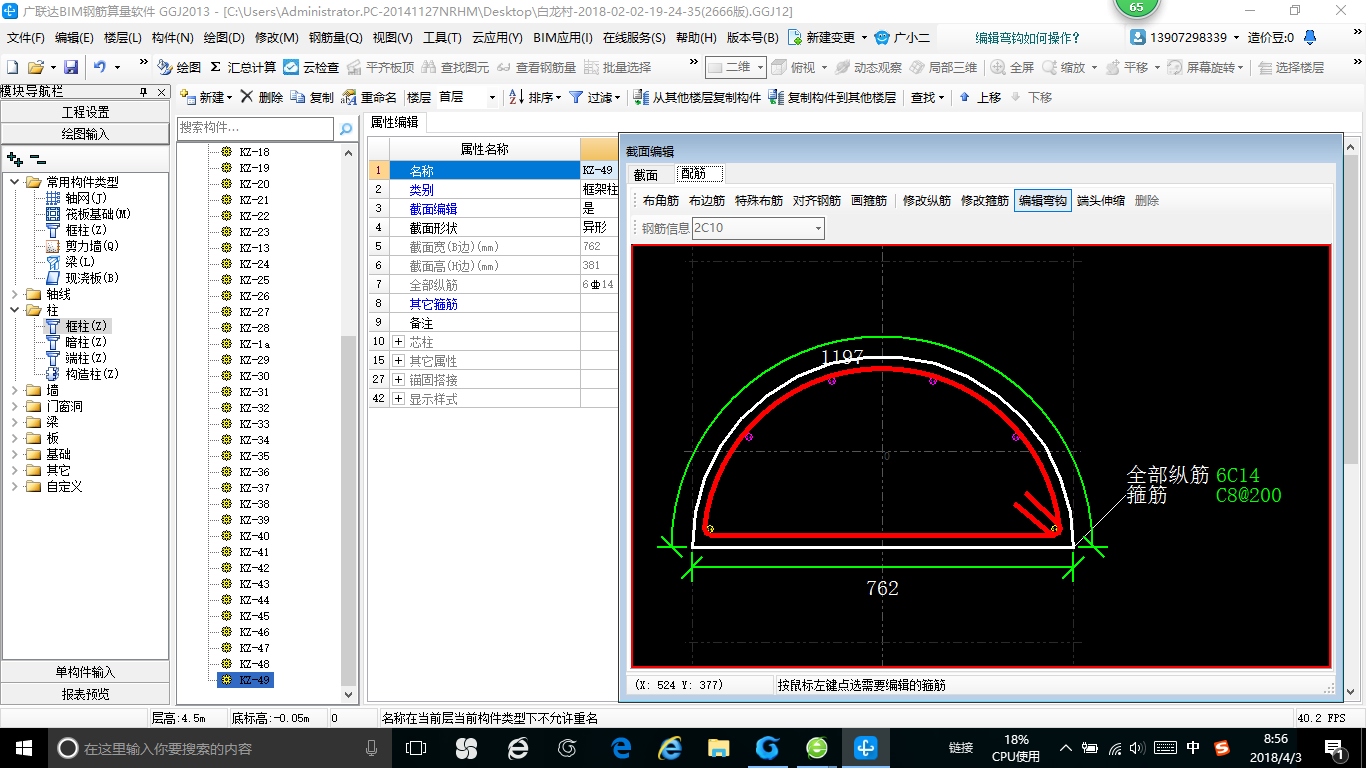This screenshot has width=1366, height=768.
Task: Click the 布角筋 button
Action: tap(660, 201)
